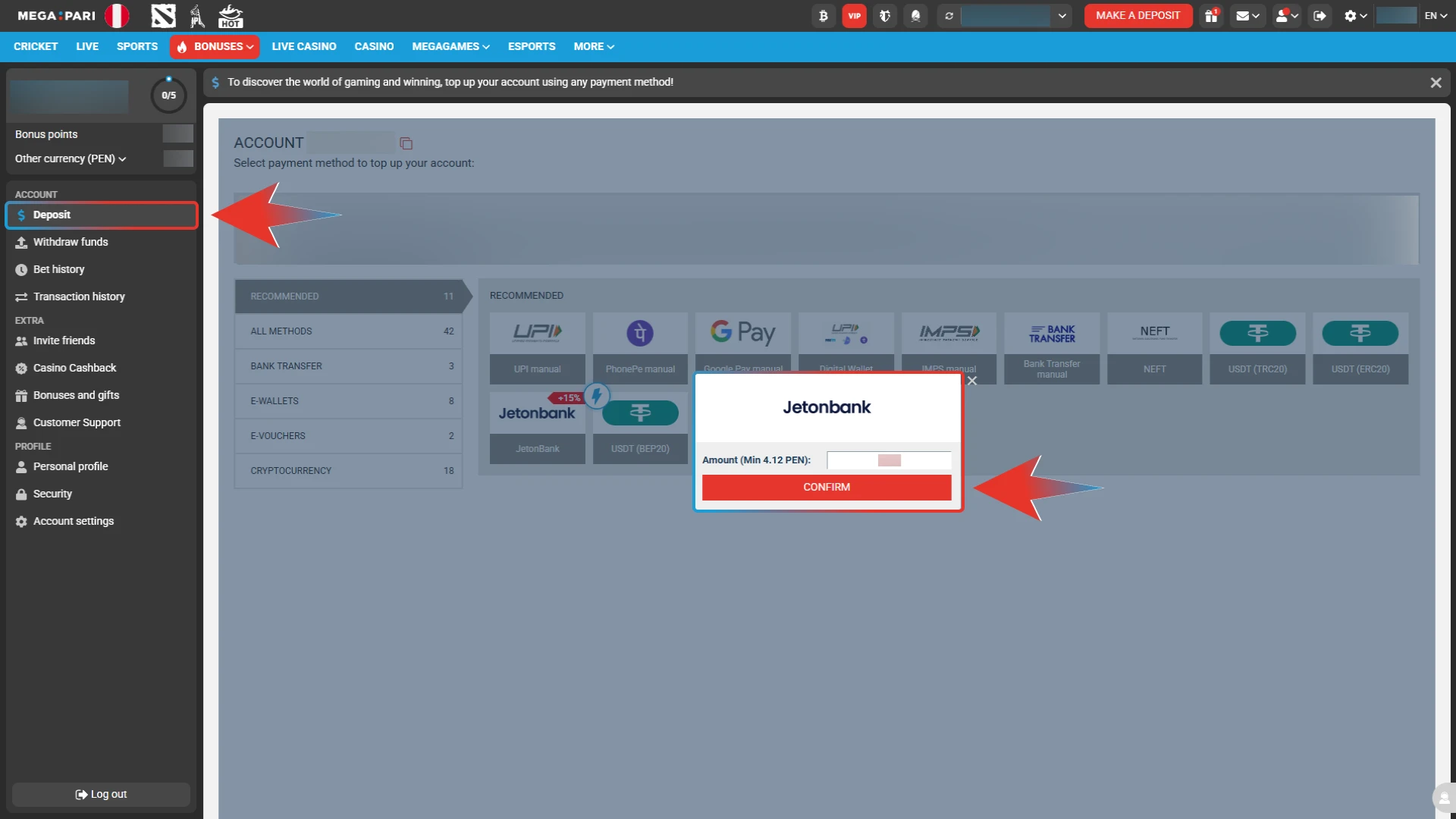This screenshot has height=819, width=1456.
Task: Choose JetonBank payment tile
Action: [x=537, y=428]
